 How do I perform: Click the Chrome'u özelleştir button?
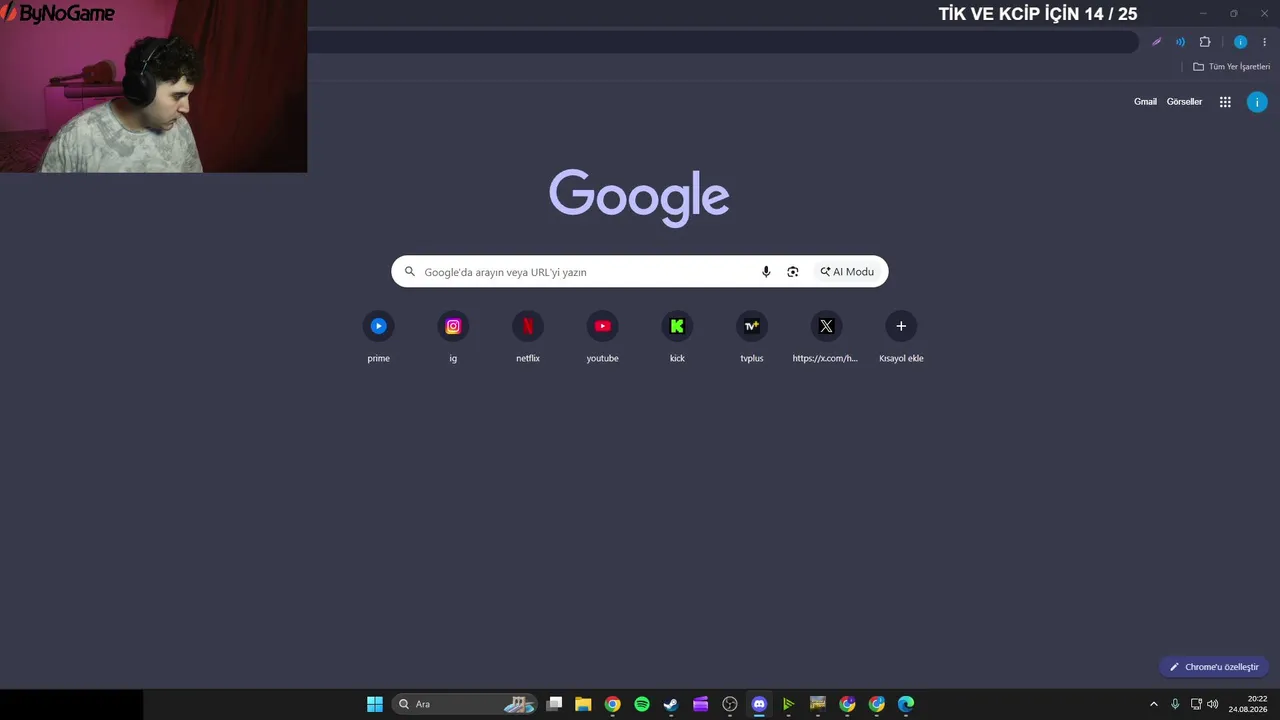pyautogui.click(x=1214, y=667)
